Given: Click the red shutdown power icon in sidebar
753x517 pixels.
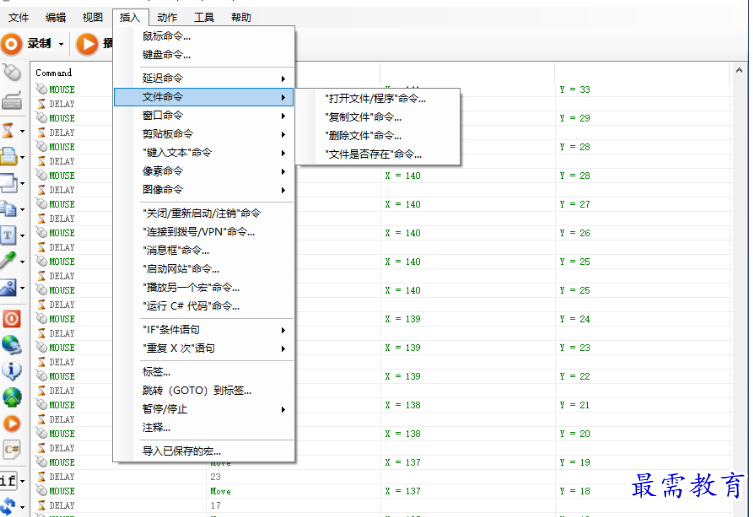Looking at the screenshot, I should pyautogui.click(x=12, y=318).
